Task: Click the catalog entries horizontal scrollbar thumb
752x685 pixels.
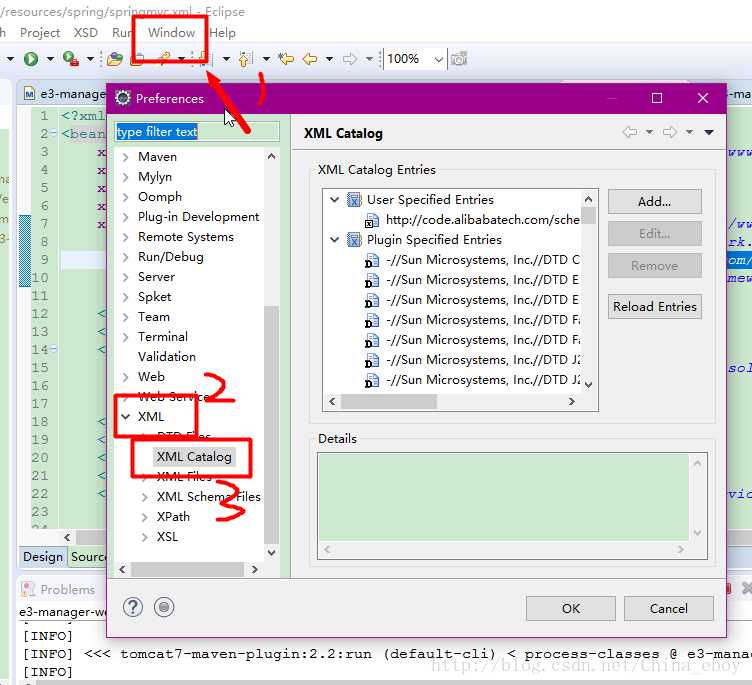Action: [x=389, y=402]
